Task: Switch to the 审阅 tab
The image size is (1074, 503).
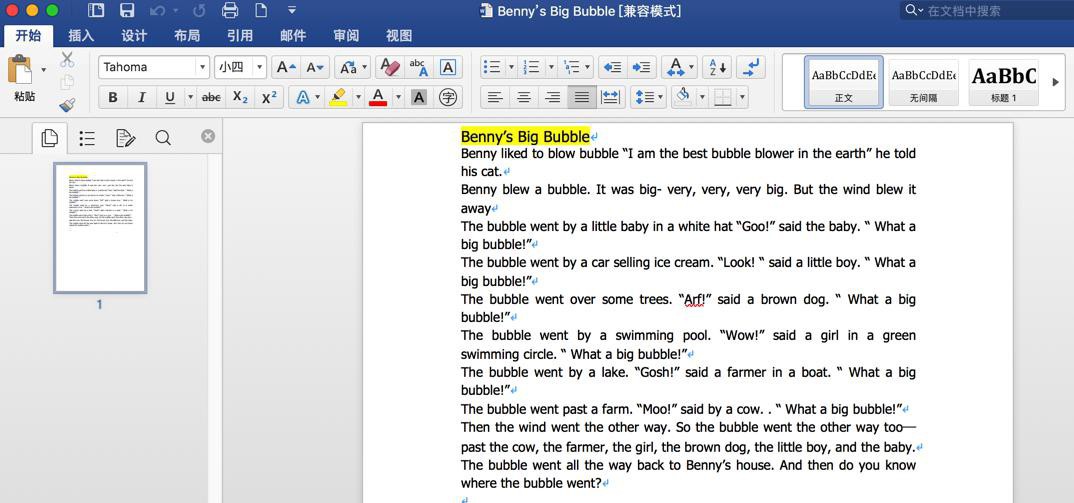Action: click(346, 36)
